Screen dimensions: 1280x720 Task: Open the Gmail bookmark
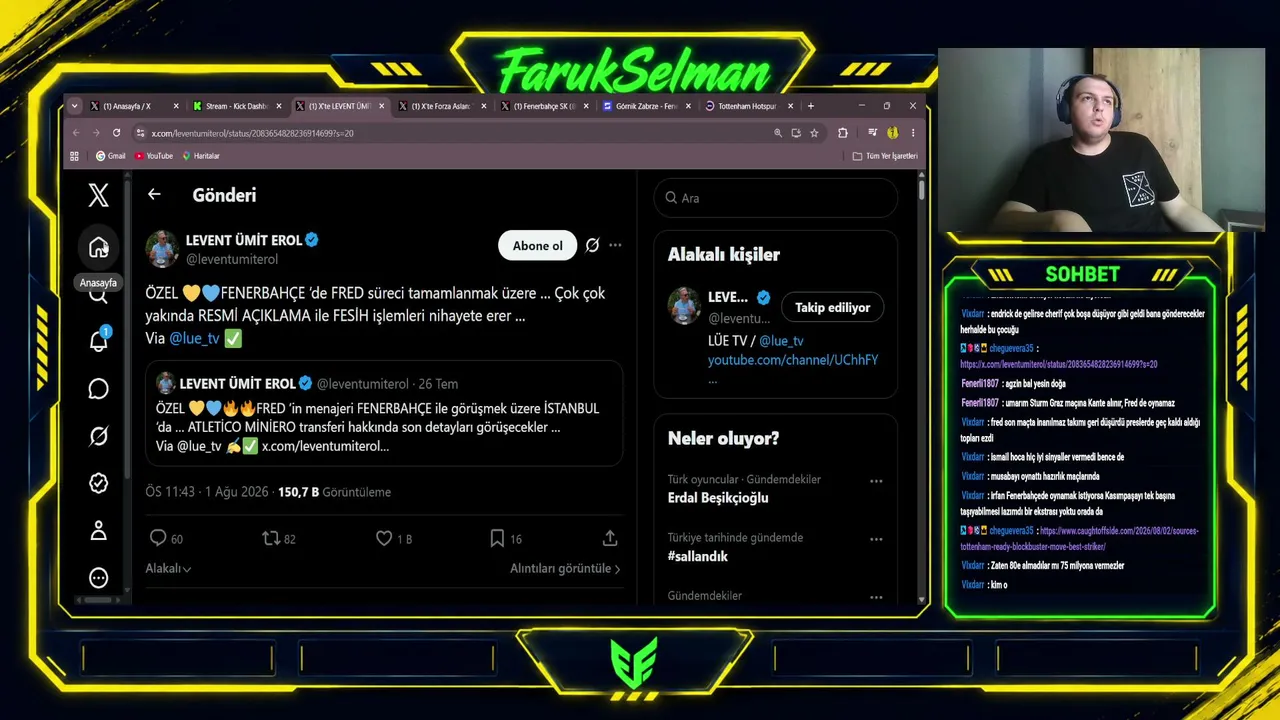coord(110,156)
